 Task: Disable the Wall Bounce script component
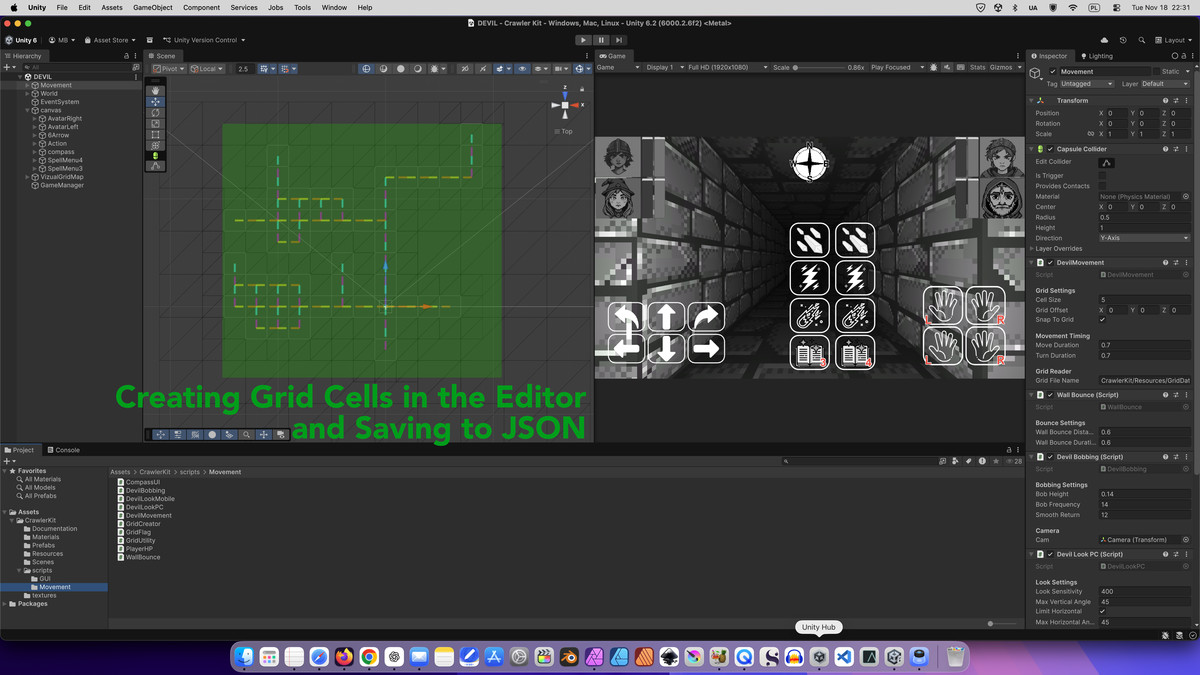pyautogui.click(x=1052, y=394)
